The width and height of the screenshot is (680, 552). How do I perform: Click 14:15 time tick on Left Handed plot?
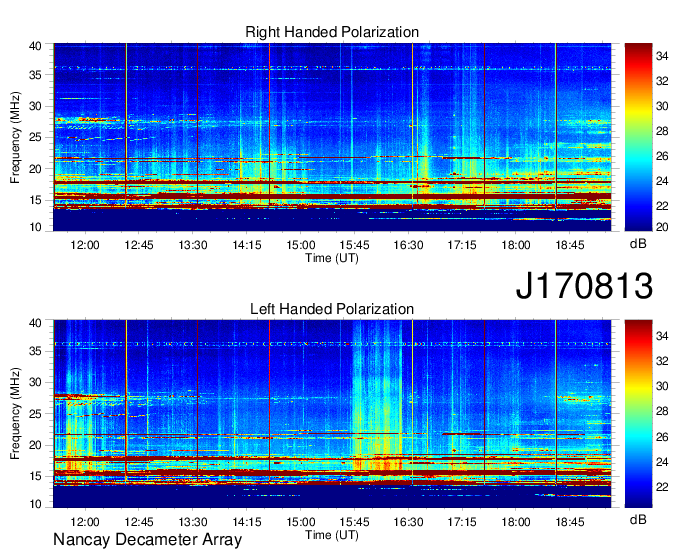tap(247, 522)
